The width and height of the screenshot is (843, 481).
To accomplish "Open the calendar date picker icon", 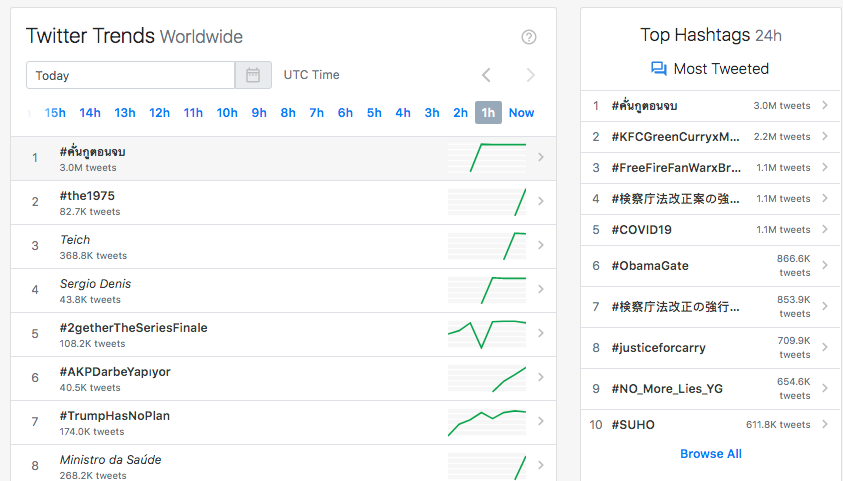I will [253, 75].
